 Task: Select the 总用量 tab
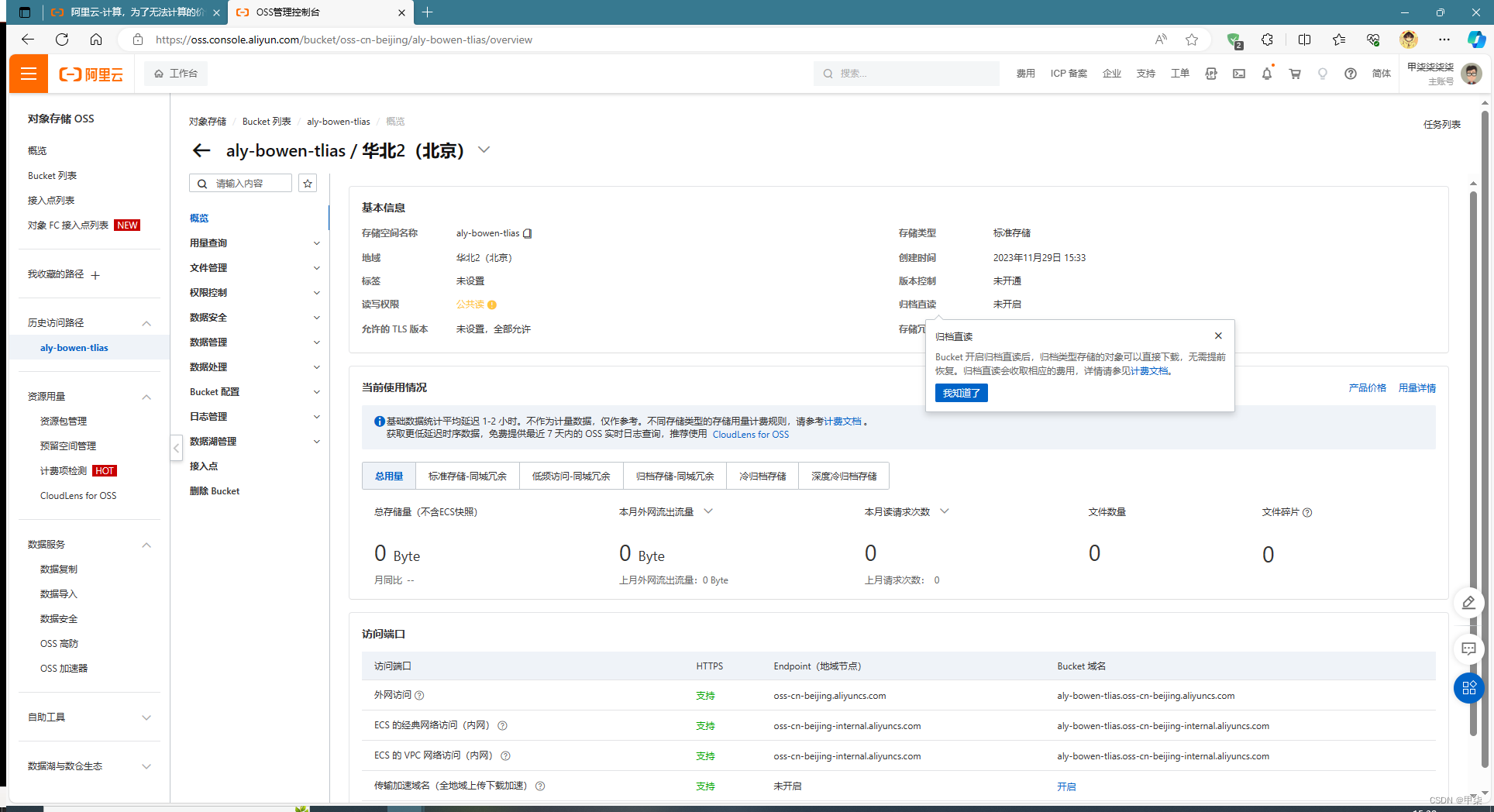pyautogui.click(x=389, y=476)
